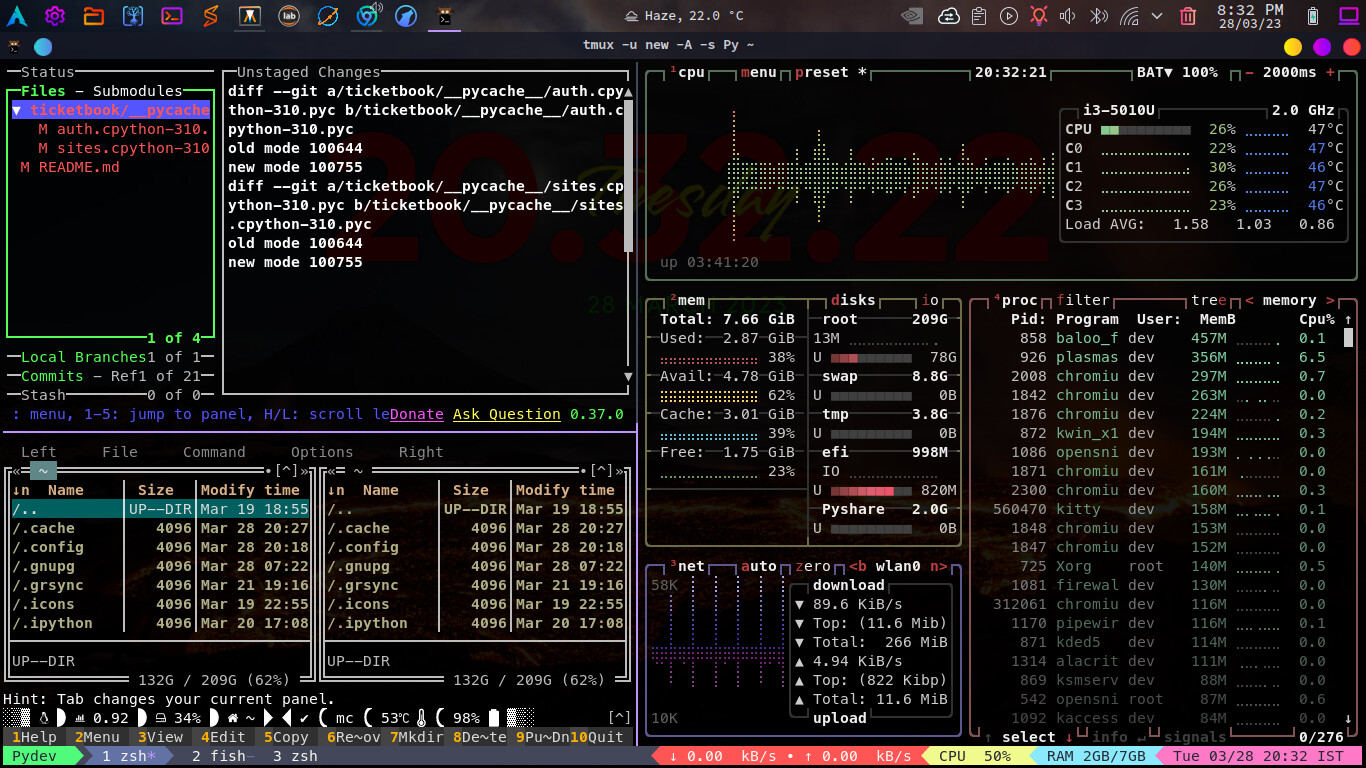
Task: Open the mc Right menu
Action: click(421, 452)
